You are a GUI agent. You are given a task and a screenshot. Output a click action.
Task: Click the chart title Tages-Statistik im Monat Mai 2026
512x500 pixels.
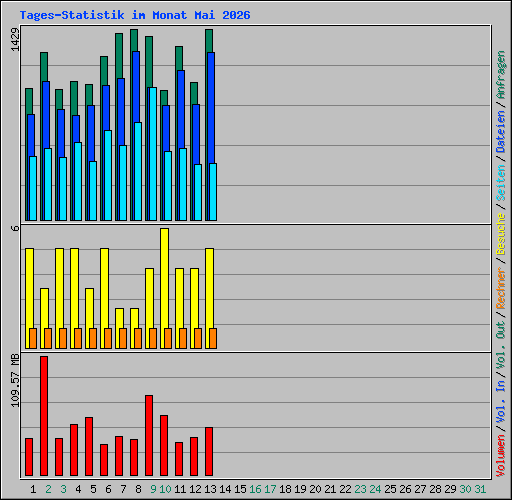tap(135, 15)
